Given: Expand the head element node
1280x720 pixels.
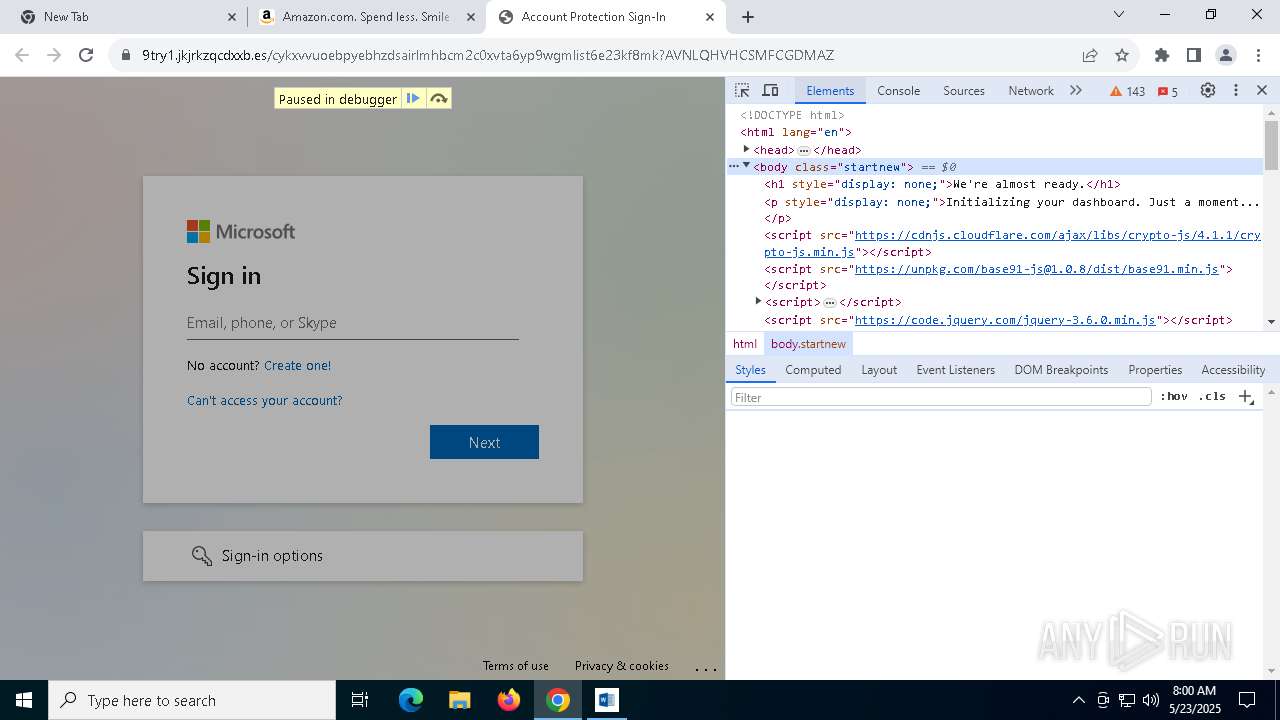Looking at the screenshot, I should click(x=746, y=149).
